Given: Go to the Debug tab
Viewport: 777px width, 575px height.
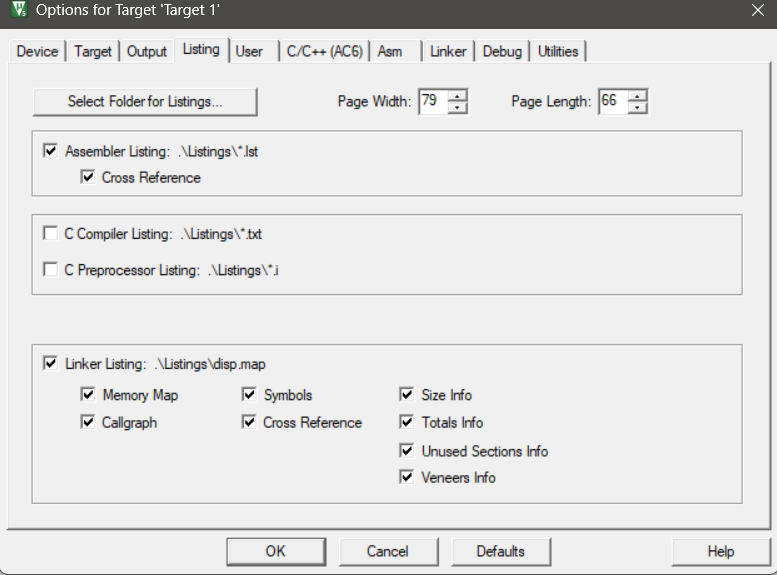Looking at the screenshot, I should point(502,51).
